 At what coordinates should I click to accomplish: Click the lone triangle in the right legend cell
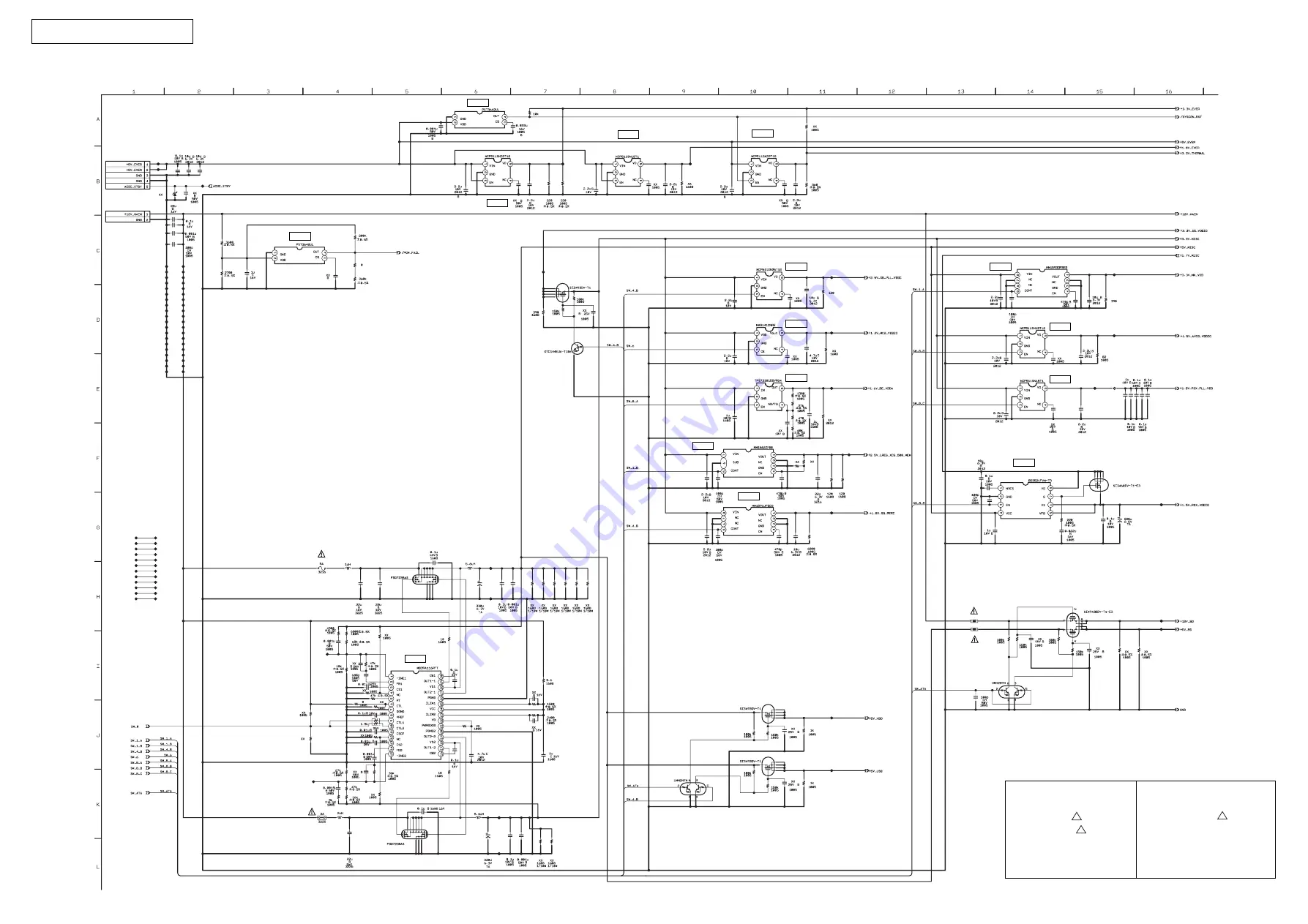coord(1222,816)
